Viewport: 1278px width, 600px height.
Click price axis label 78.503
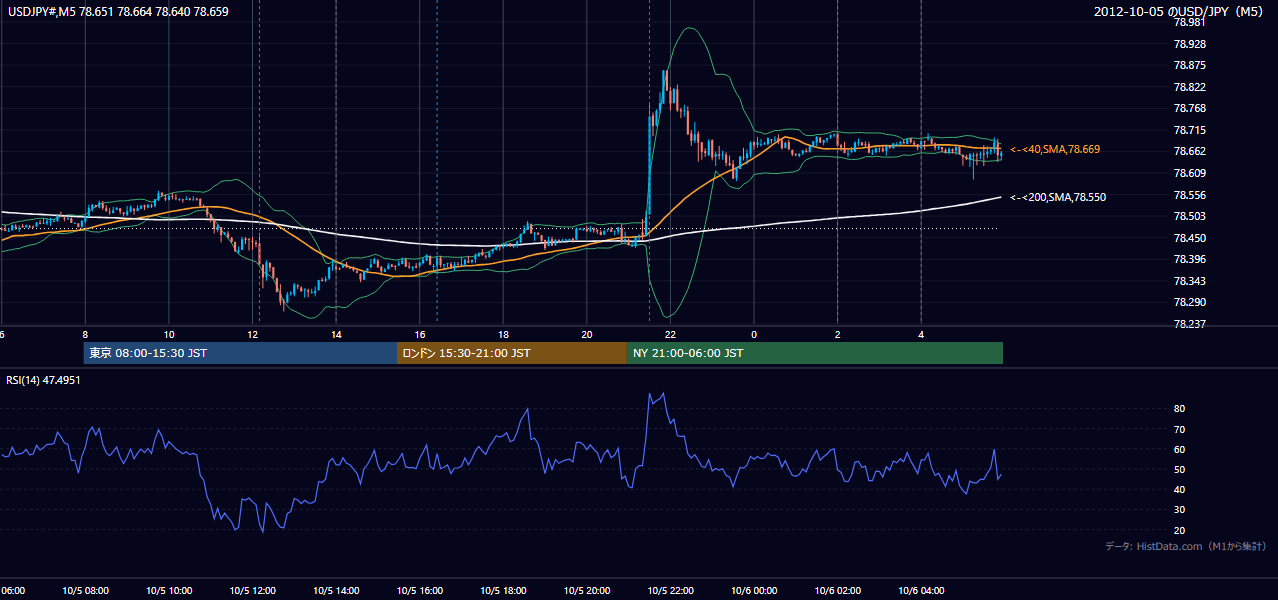point(1191,216)
